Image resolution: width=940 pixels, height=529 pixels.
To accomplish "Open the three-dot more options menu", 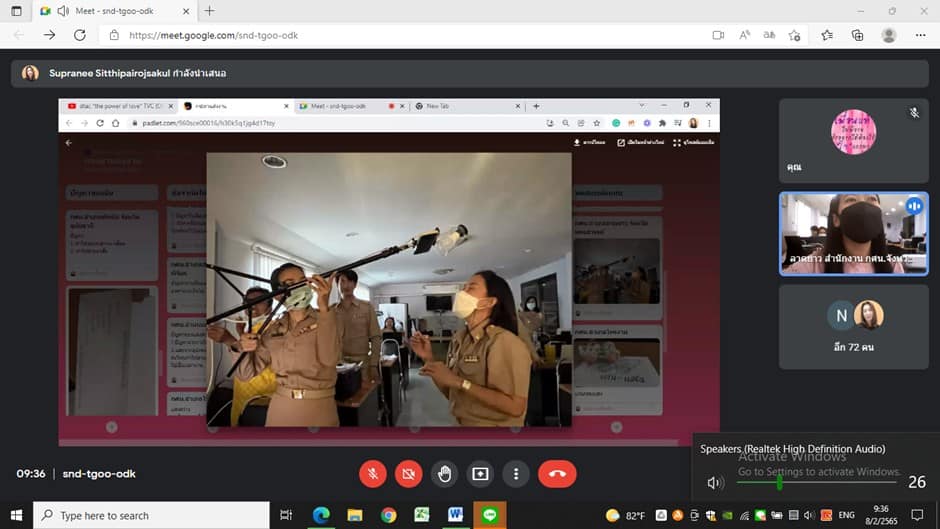I will [516, 474].
